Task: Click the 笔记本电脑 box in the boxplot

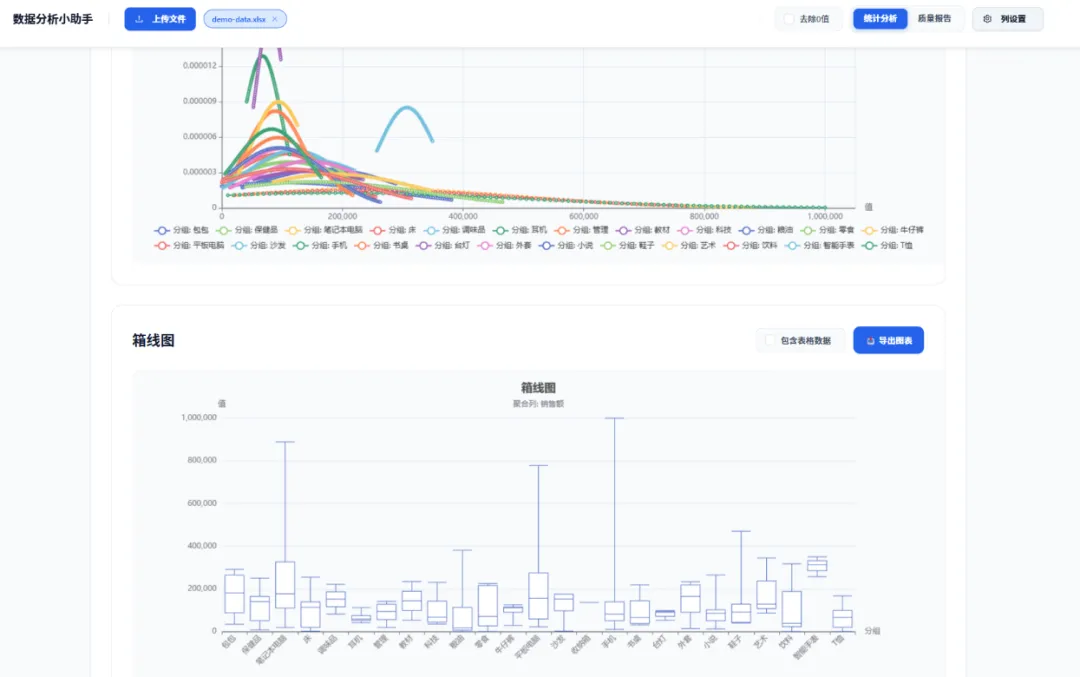Action: (x=285, y=585)
